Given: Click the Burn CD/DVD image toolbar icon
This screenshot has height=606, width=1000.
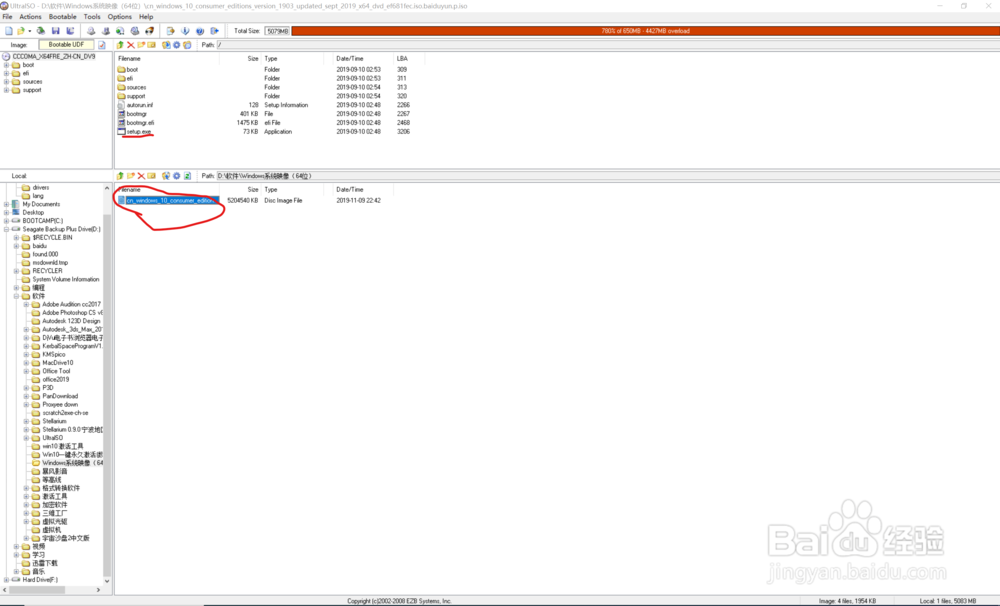Looking at the screenshot, I should click(x=149, y=31).
